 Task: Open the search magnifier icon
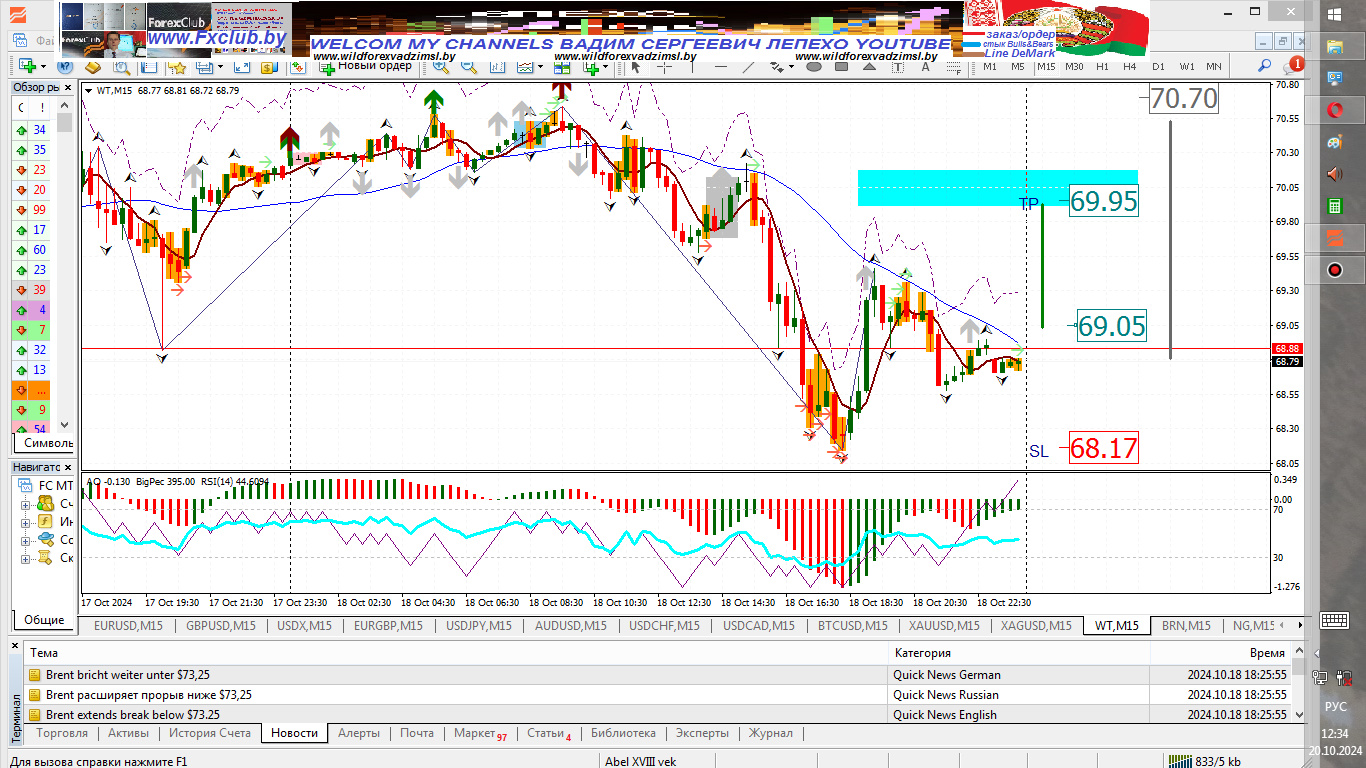click(x=1264, y=66)
